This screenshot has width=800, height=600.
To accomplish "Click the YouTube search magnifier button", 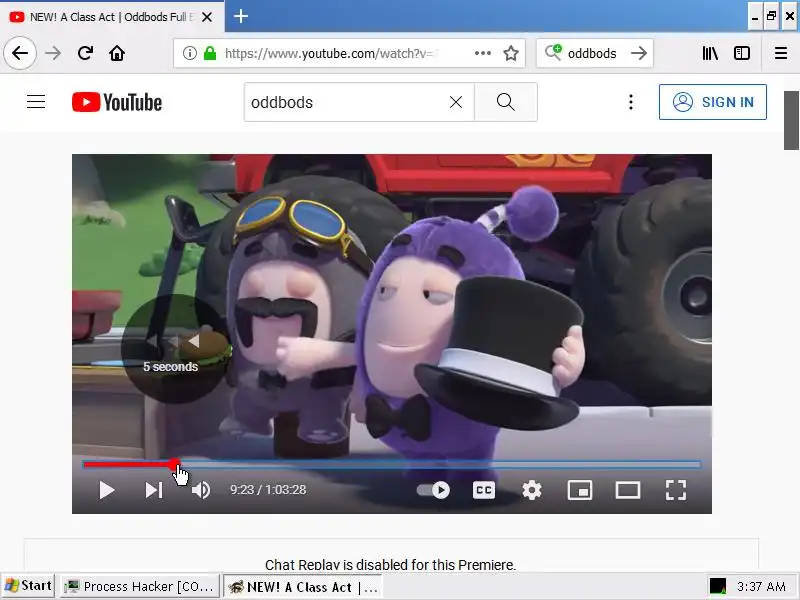I will [506, 102].
